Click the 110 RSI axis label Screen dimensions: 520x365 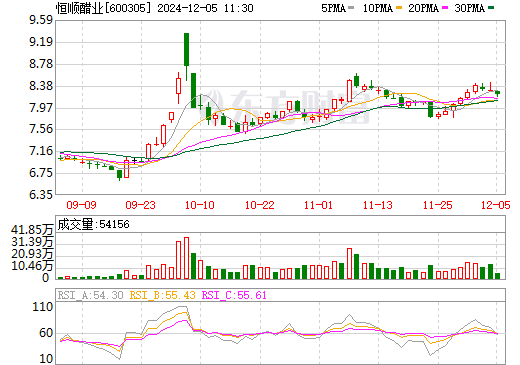(x=43, y=307)
